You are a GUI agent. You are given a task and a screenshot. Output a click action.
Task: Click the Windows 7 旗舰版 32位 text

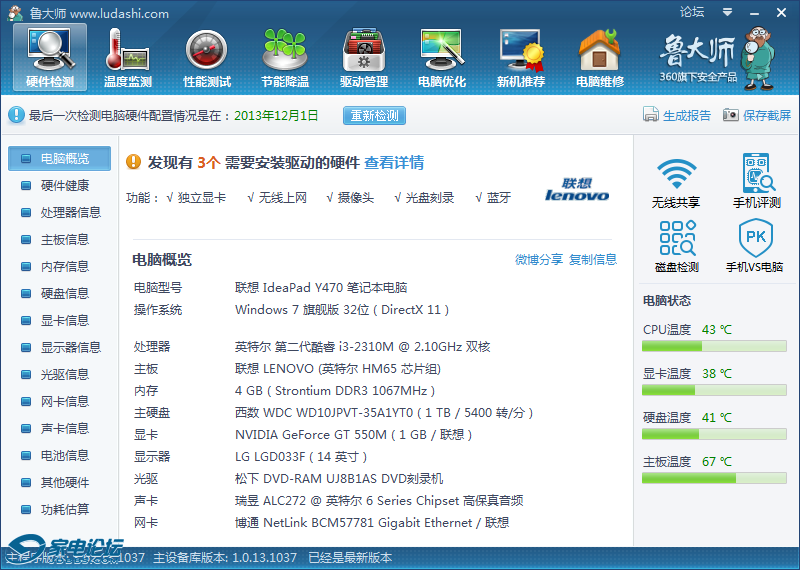click(342, 310)
